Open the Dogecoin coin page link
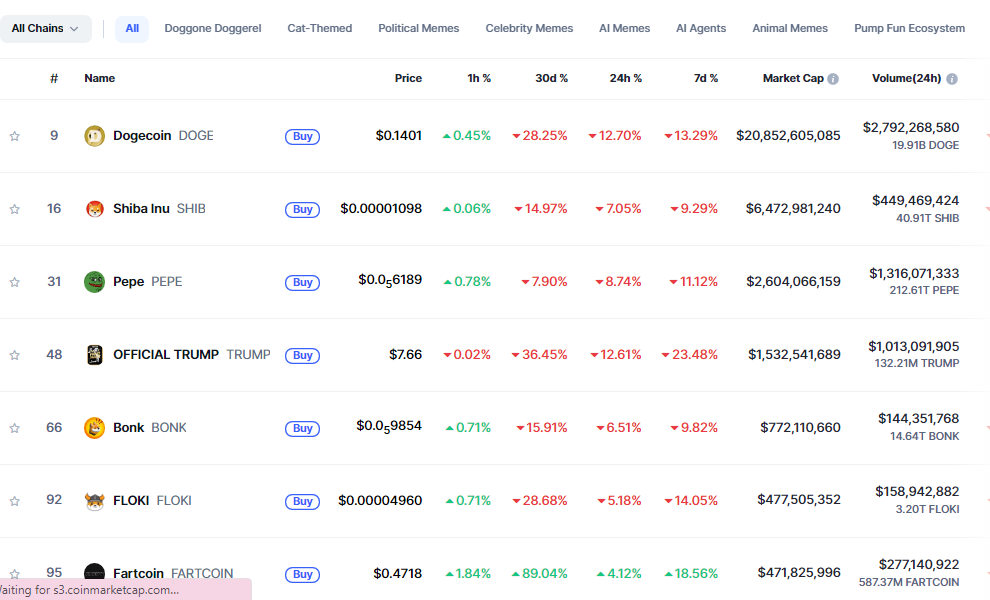Viewport: 990px width, 600px height. (x=164, y=136)
